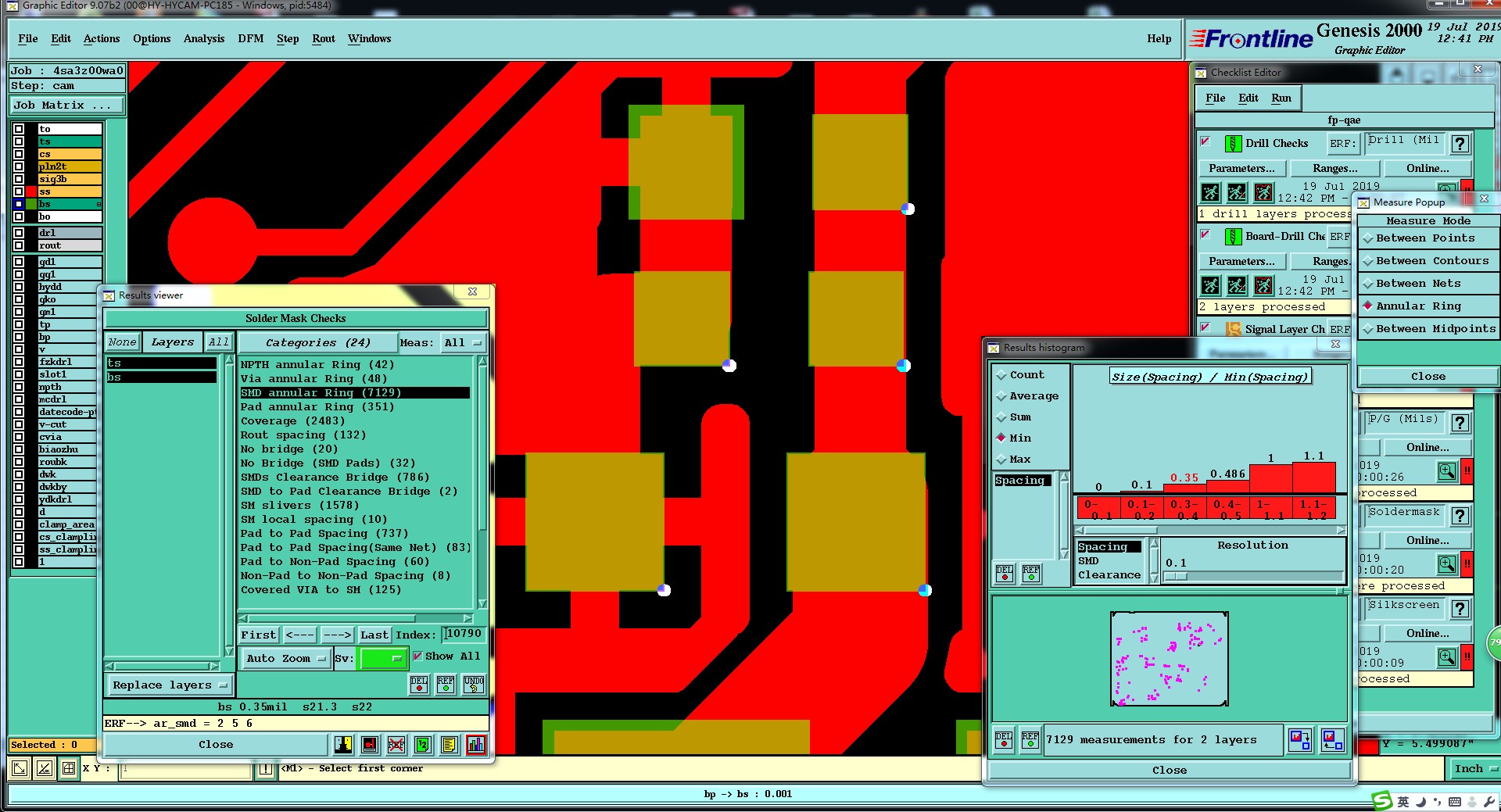Click the exclamation icon in the status bar

tap(266, 769)
